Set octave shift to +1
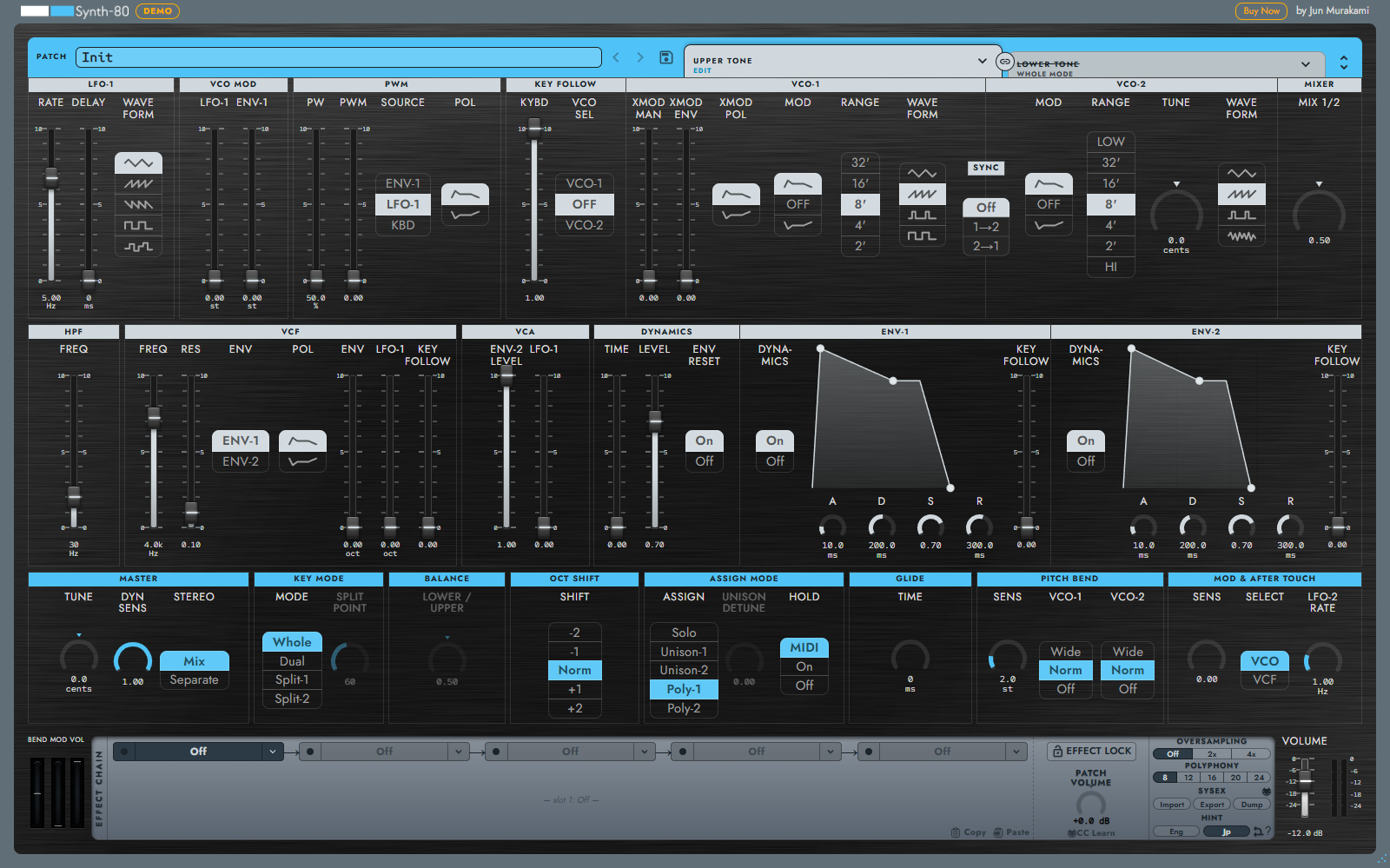 pyautogui.click(x=575, y=690)
